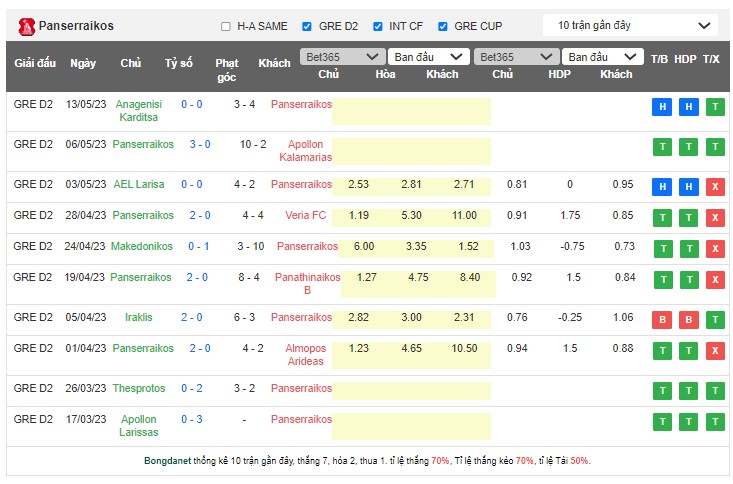Open the Apollon Kalamarias team link
The image size is (733, 484).
[x=305, y=151]
